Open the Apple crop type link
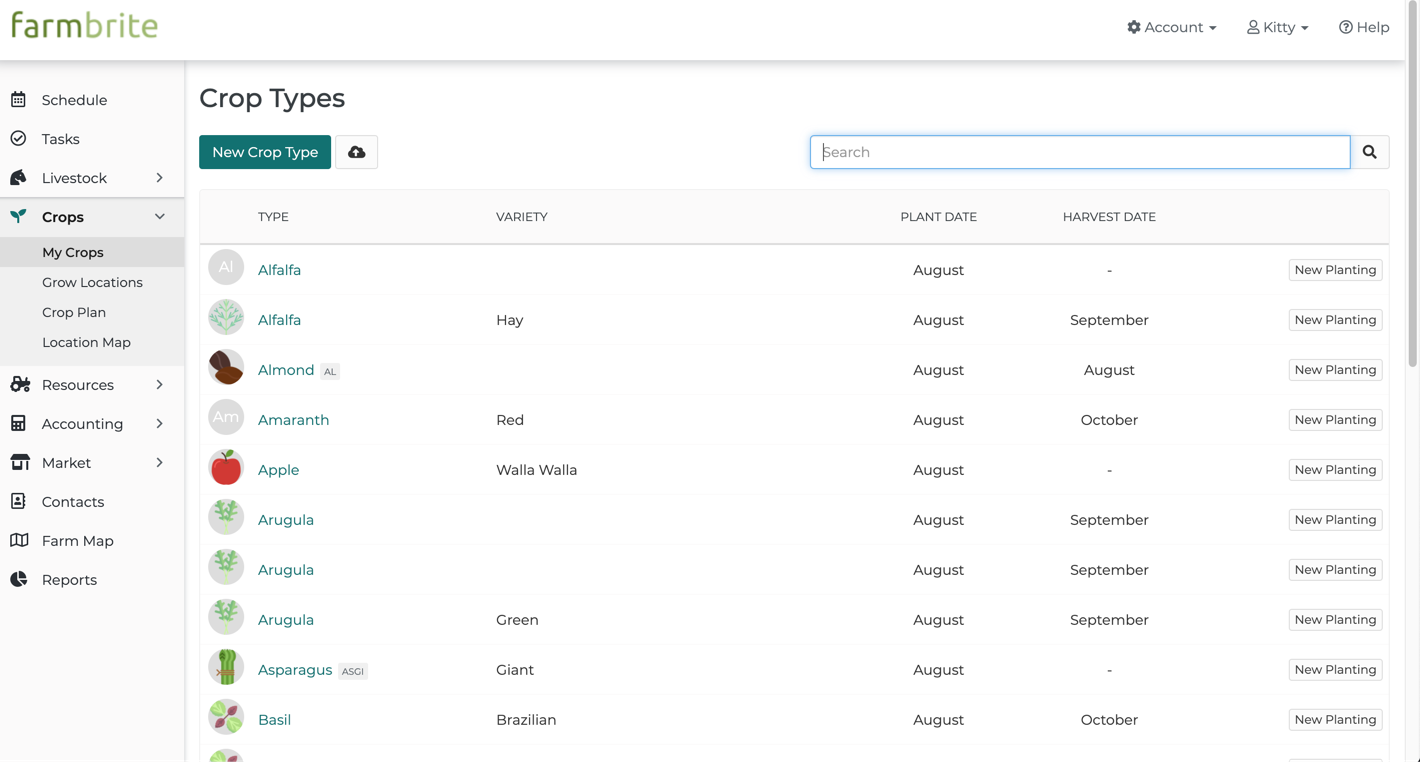 pos(278,470)
